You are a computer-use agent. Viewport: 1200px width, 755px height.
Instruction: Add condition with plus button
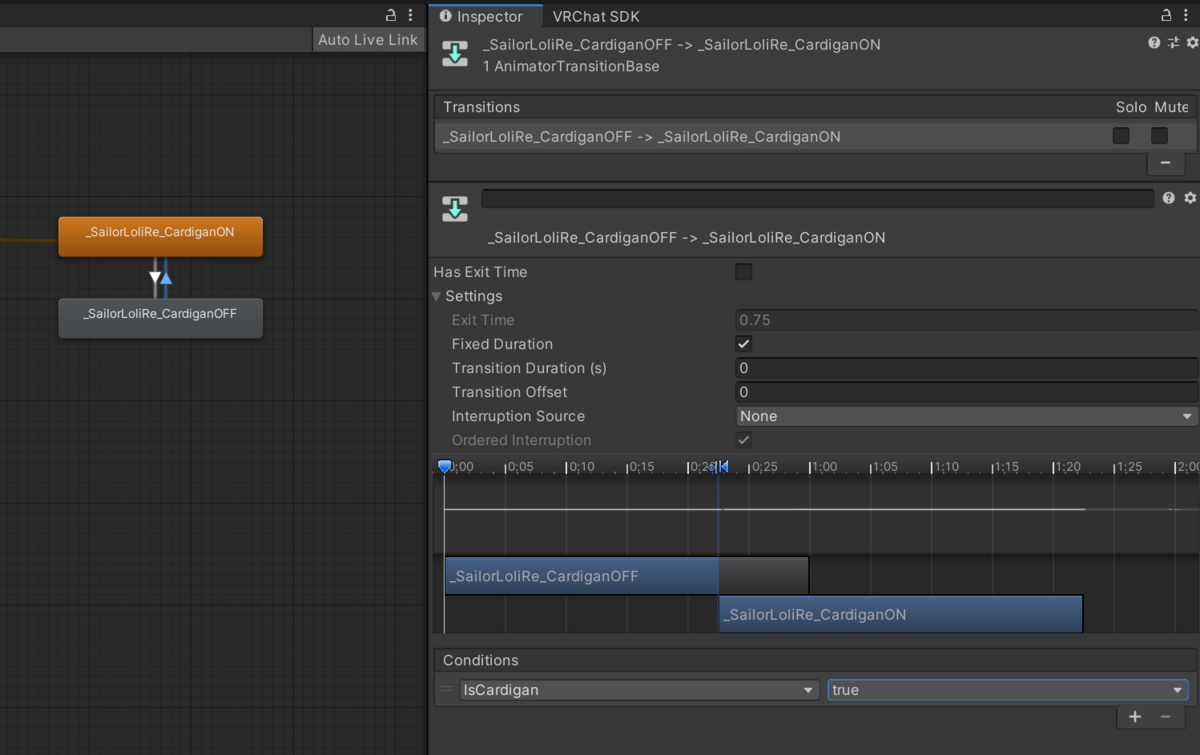tap(1135, 716)
